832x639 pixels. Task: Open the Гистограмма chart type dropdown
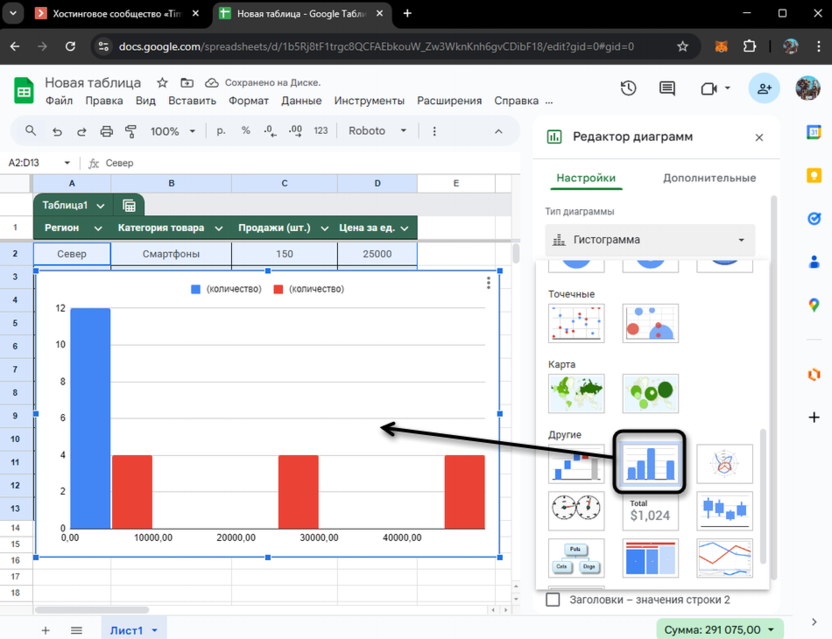[650, 240]
